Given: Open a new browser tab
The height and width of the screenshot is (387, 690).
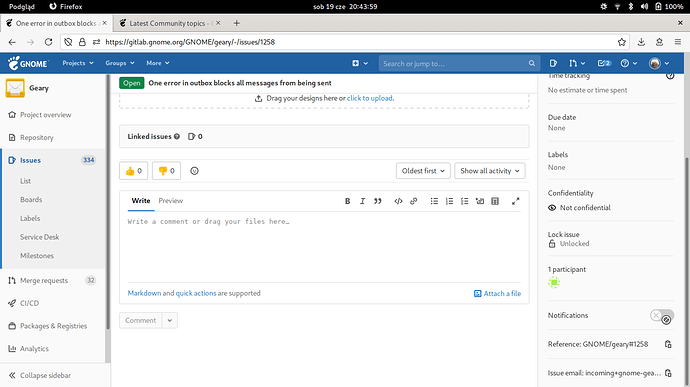Looking at the screenshot, I should (x=236, y=23).
